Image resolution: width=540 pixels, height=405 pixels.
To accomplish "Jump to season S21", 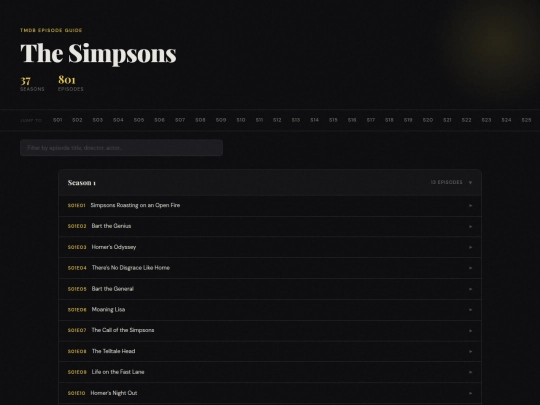I will (447, 120).
